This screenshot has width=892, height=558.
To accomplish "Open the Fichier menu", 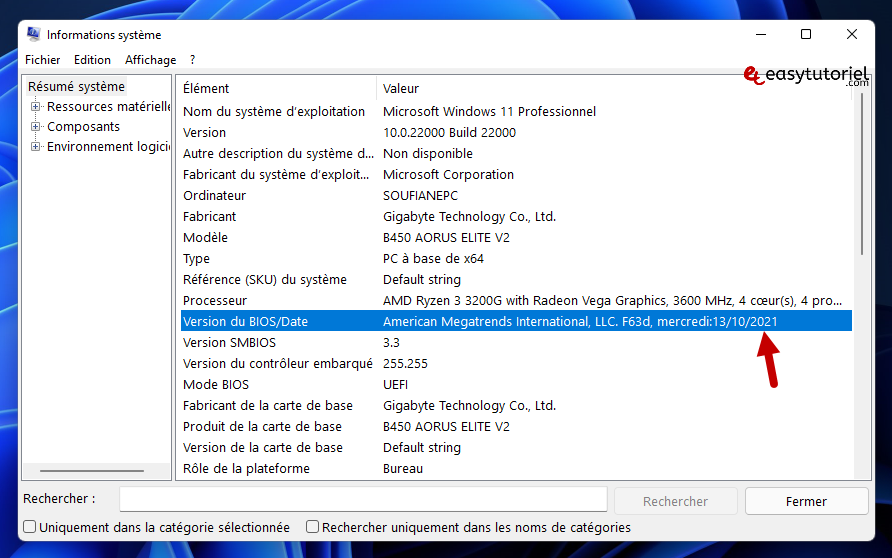I will pos(43,60).
